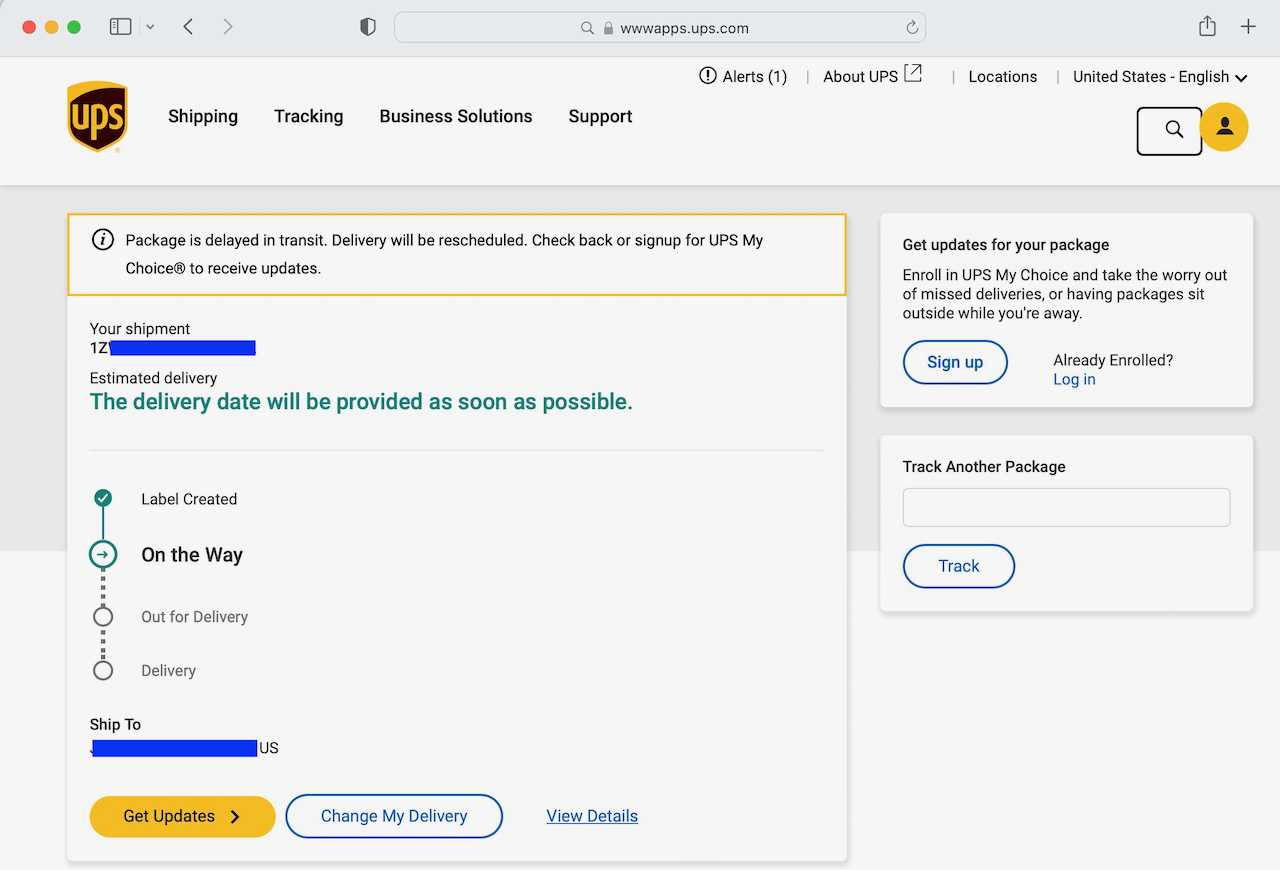Click the Get updates for your package heading
The height and width of the screenshot is (870, 1280).
1006,244
